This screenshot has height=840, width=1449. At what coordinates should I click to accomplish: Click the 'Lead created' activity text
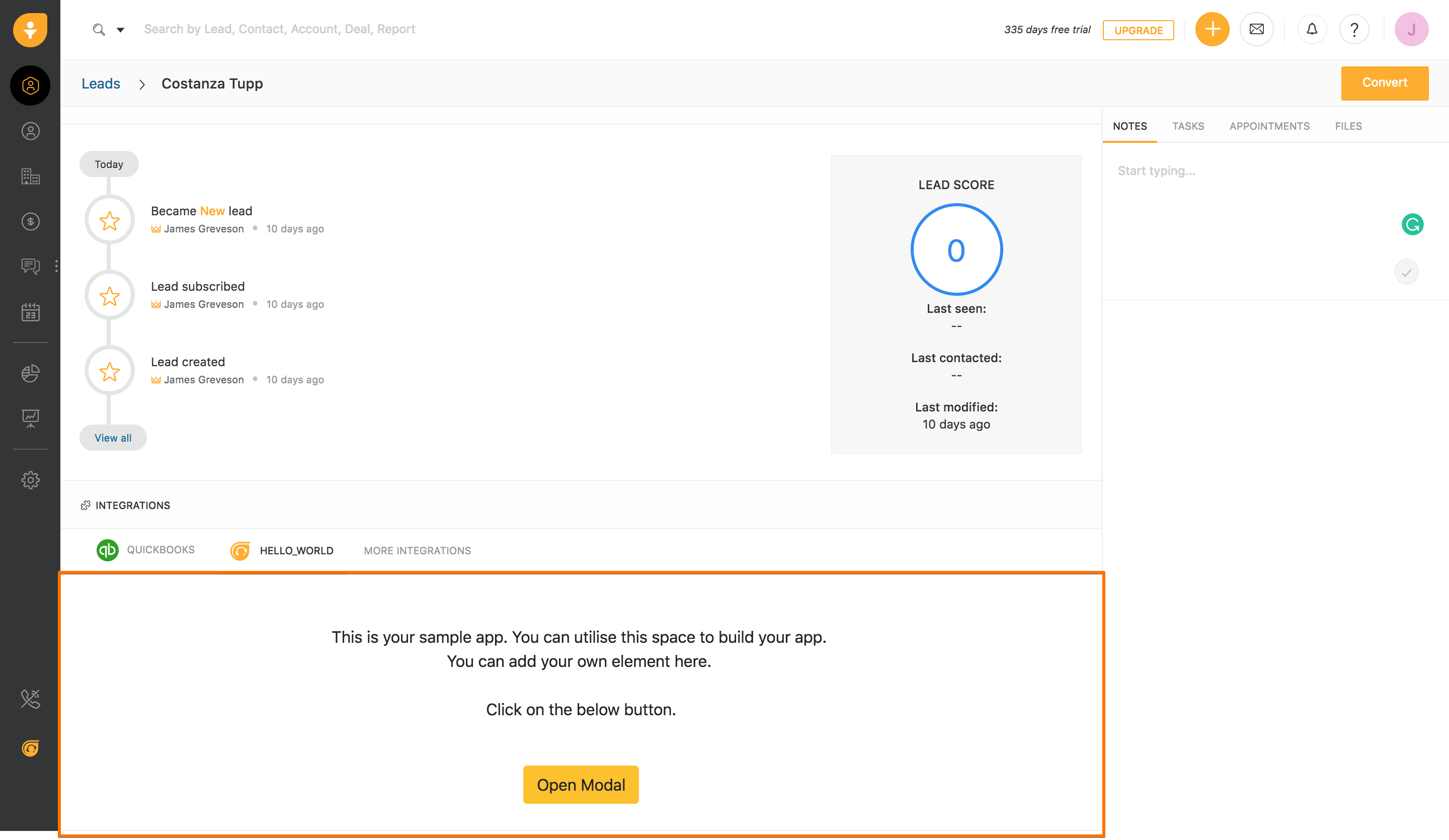(188, 362)
